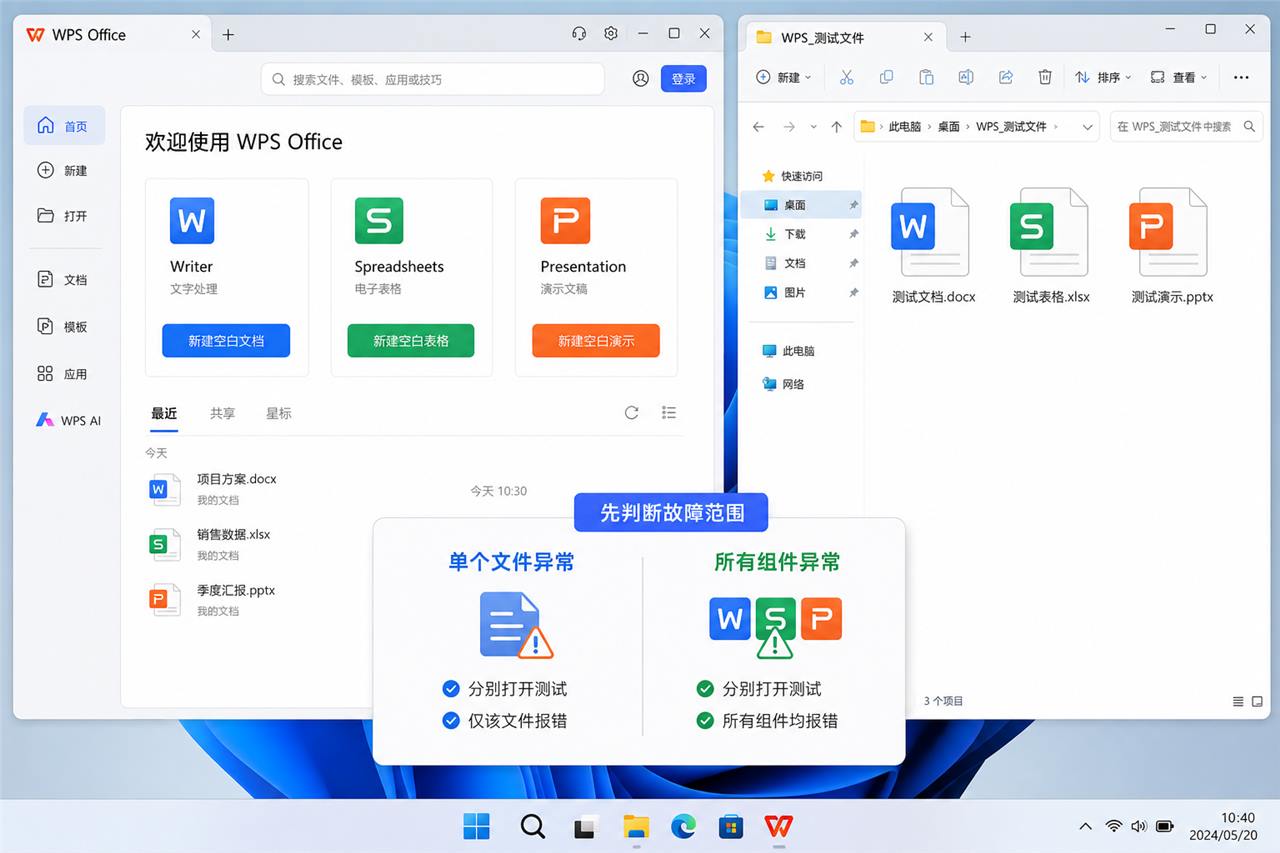
Task: Expand the address bar history dropdown
Action: (1087, 127)
